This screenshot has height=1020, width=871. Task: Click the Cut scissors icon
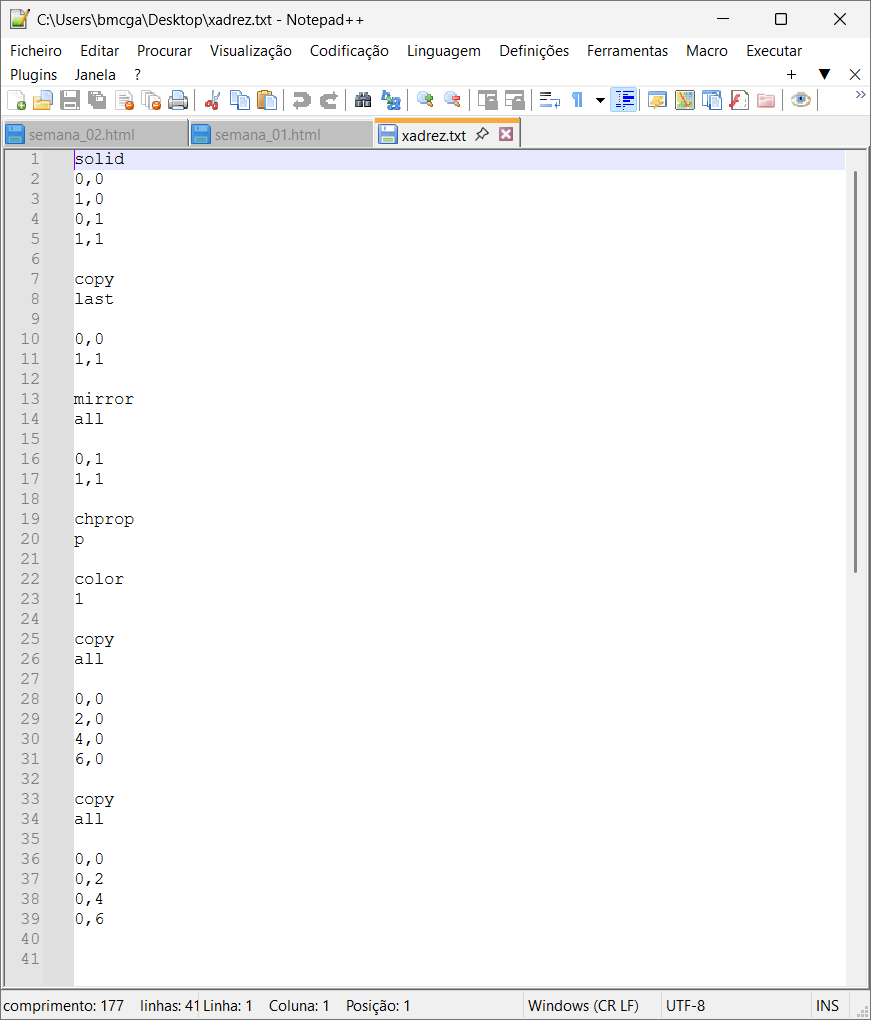tap(212, 100)
